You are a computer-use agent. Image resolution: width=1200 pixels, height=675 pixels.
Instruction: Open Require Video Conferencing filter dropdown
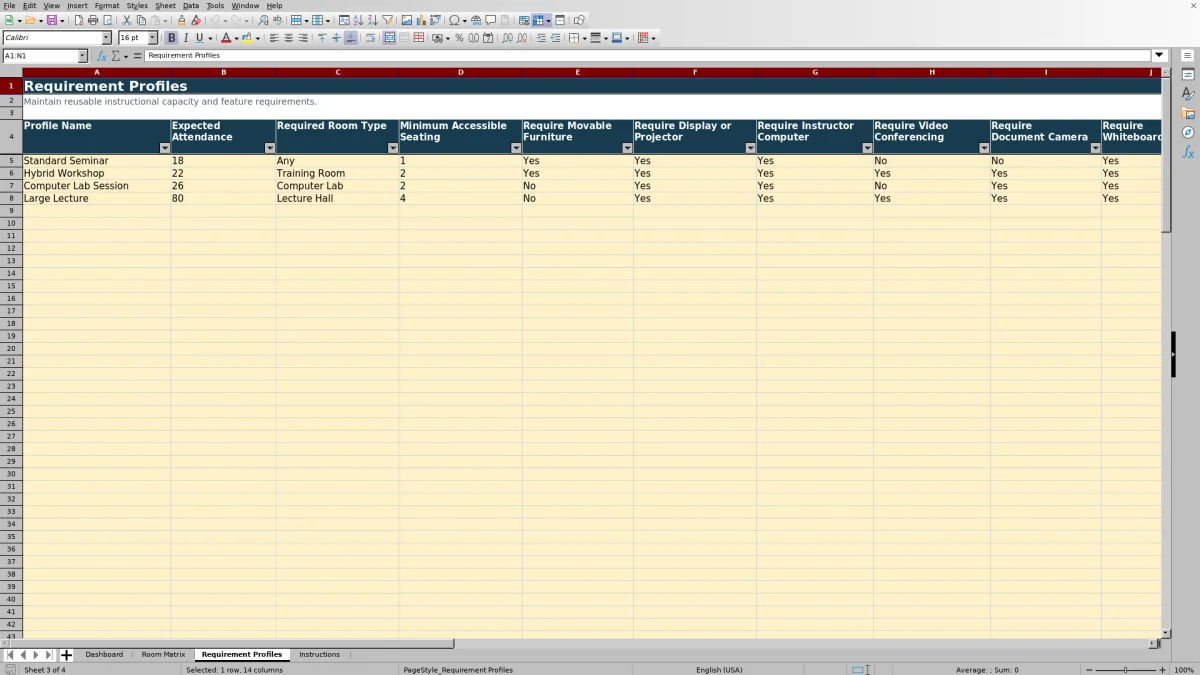984,148
